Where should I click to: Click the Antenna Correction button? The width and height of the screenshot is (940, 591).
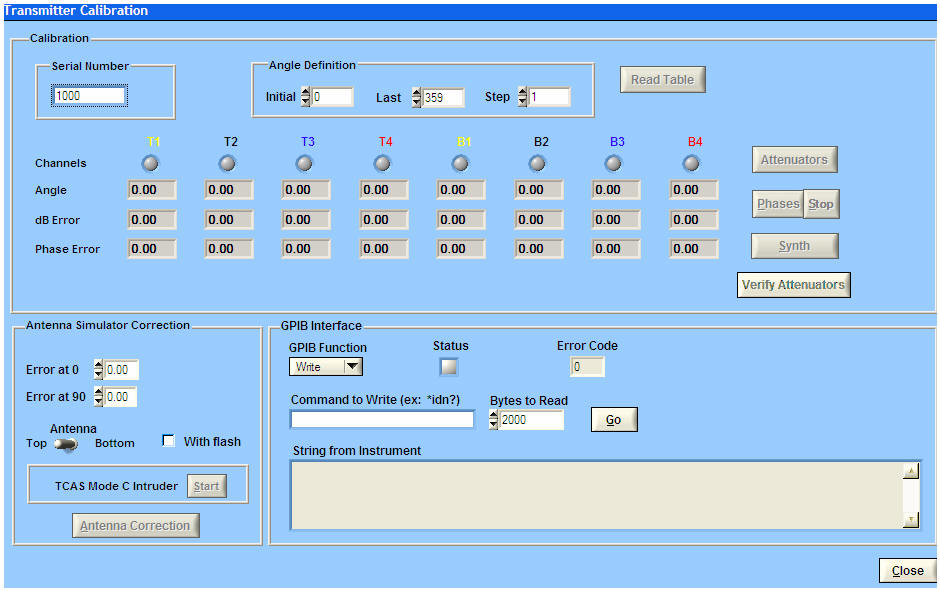(135, 526)
